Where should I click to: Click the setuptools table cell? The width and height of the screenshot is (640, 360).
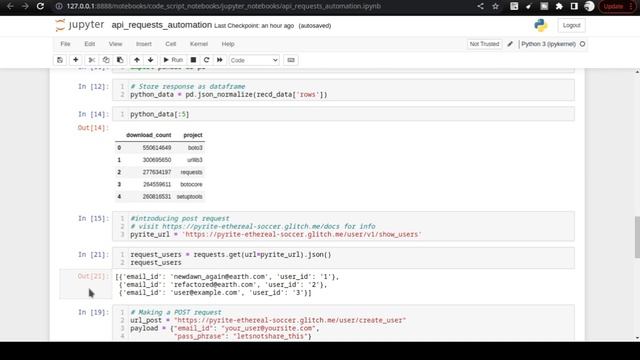click(189, 197)
